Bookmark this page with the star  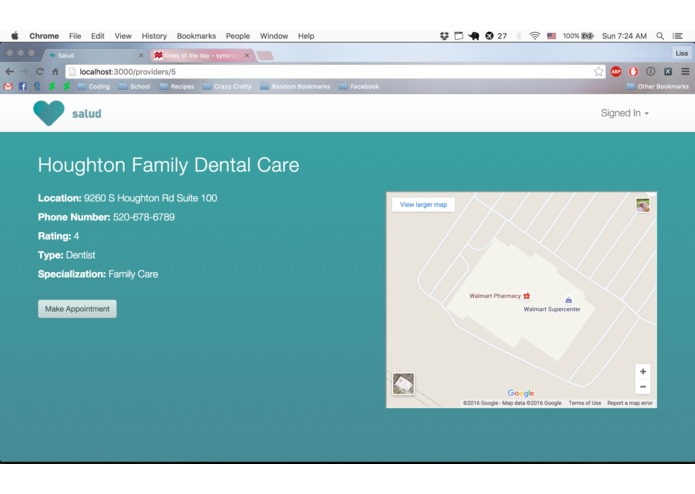point(598,71)
